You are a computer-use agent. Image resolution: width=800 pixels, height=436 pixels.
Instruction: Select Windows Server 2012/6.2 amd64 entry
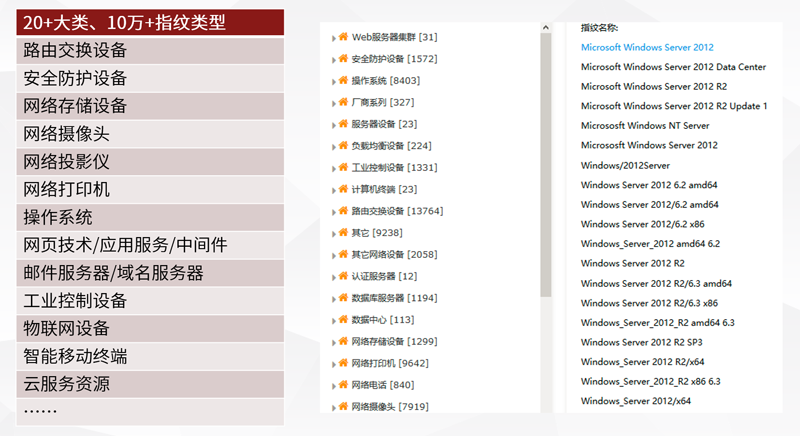pos(649,204)
